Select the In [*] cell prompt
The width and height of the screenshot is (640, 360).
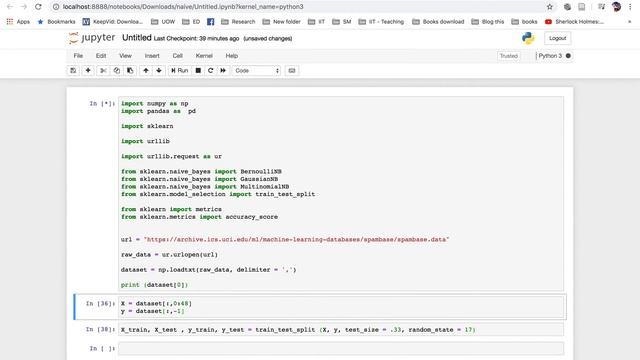coord(102,104)
